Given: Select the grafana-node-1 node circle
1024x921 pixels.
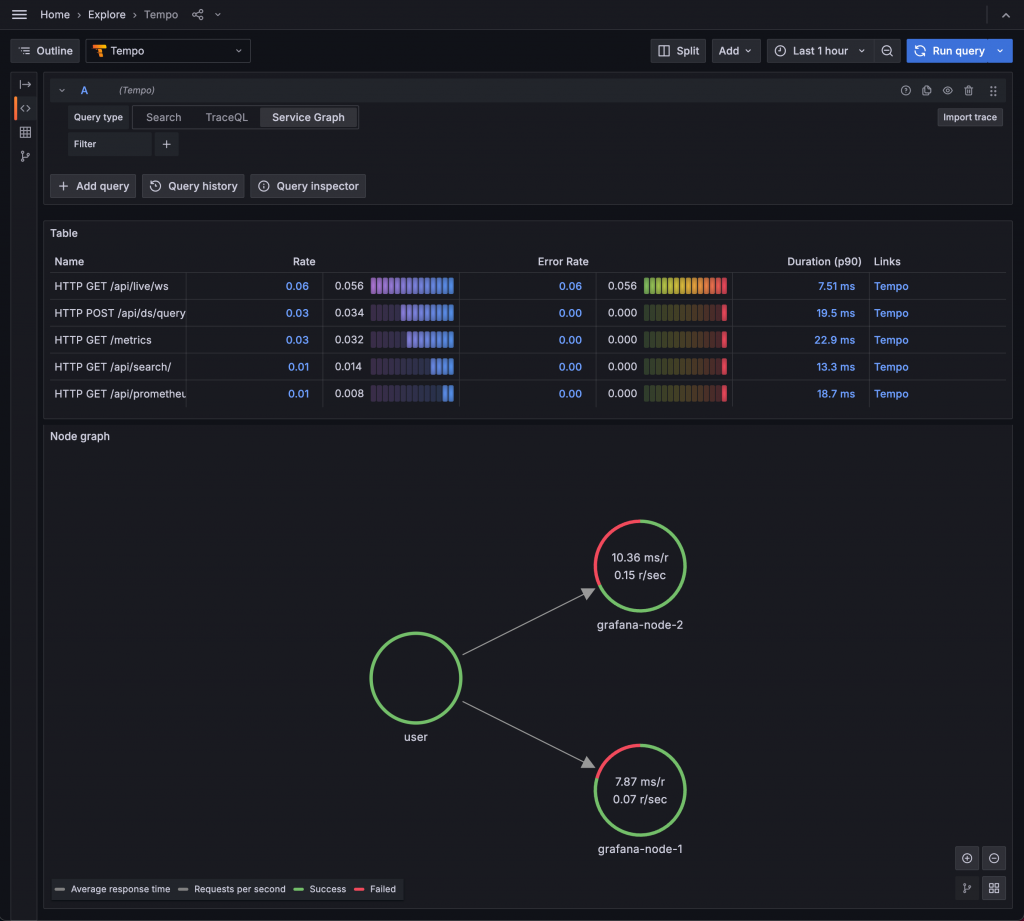Looking at the screenshot, I should pos(640,790).
